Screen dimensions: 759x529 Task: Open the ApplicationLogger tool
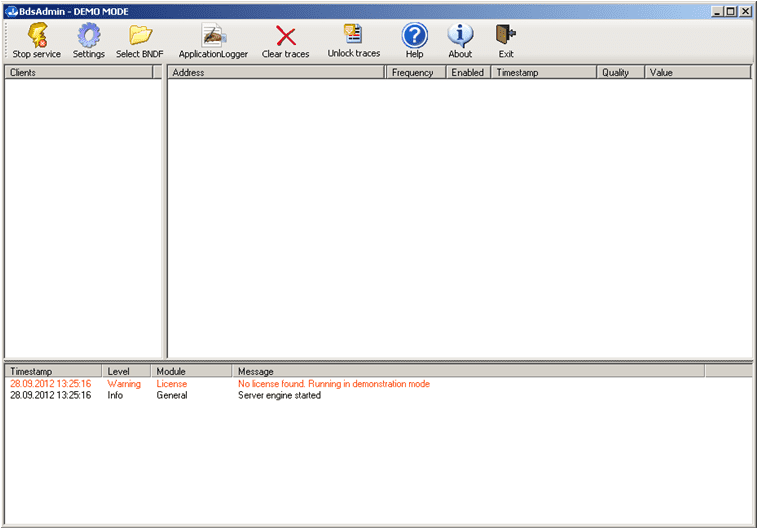pos(213,37)
